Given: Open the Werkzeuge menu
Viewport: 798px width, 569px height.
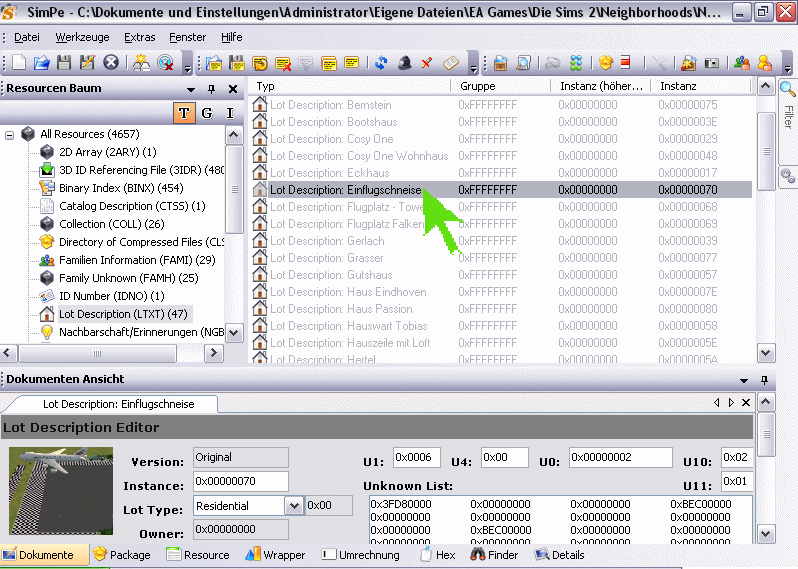Looking at the screenshot, I should (83, 37).
